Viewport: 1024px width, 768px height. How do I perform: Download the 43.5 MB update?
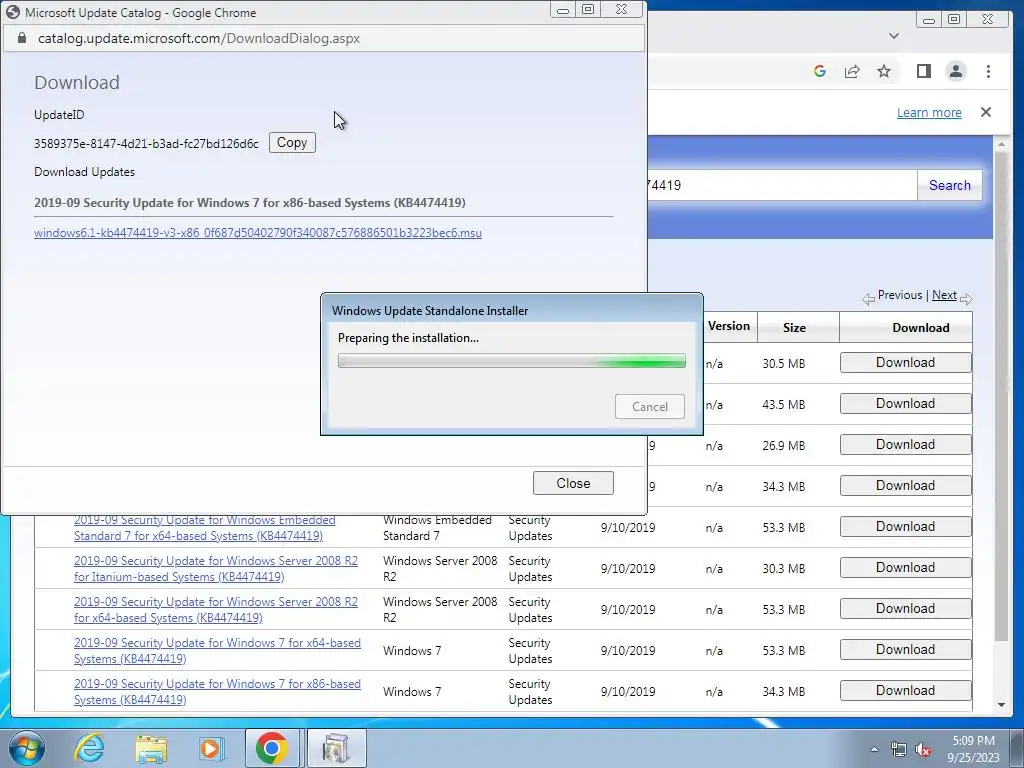[x=905, y=404]
